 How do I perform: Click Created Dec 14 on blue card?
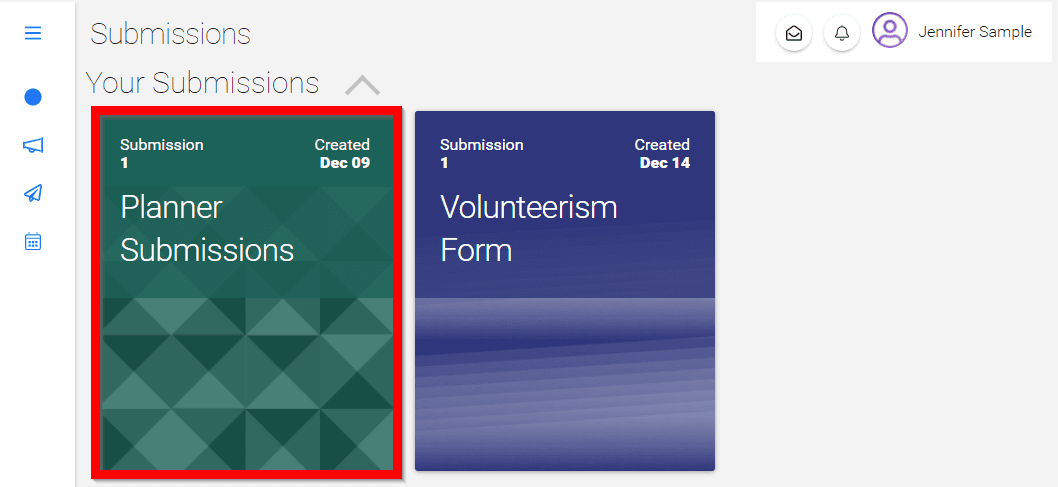[662, 154]
